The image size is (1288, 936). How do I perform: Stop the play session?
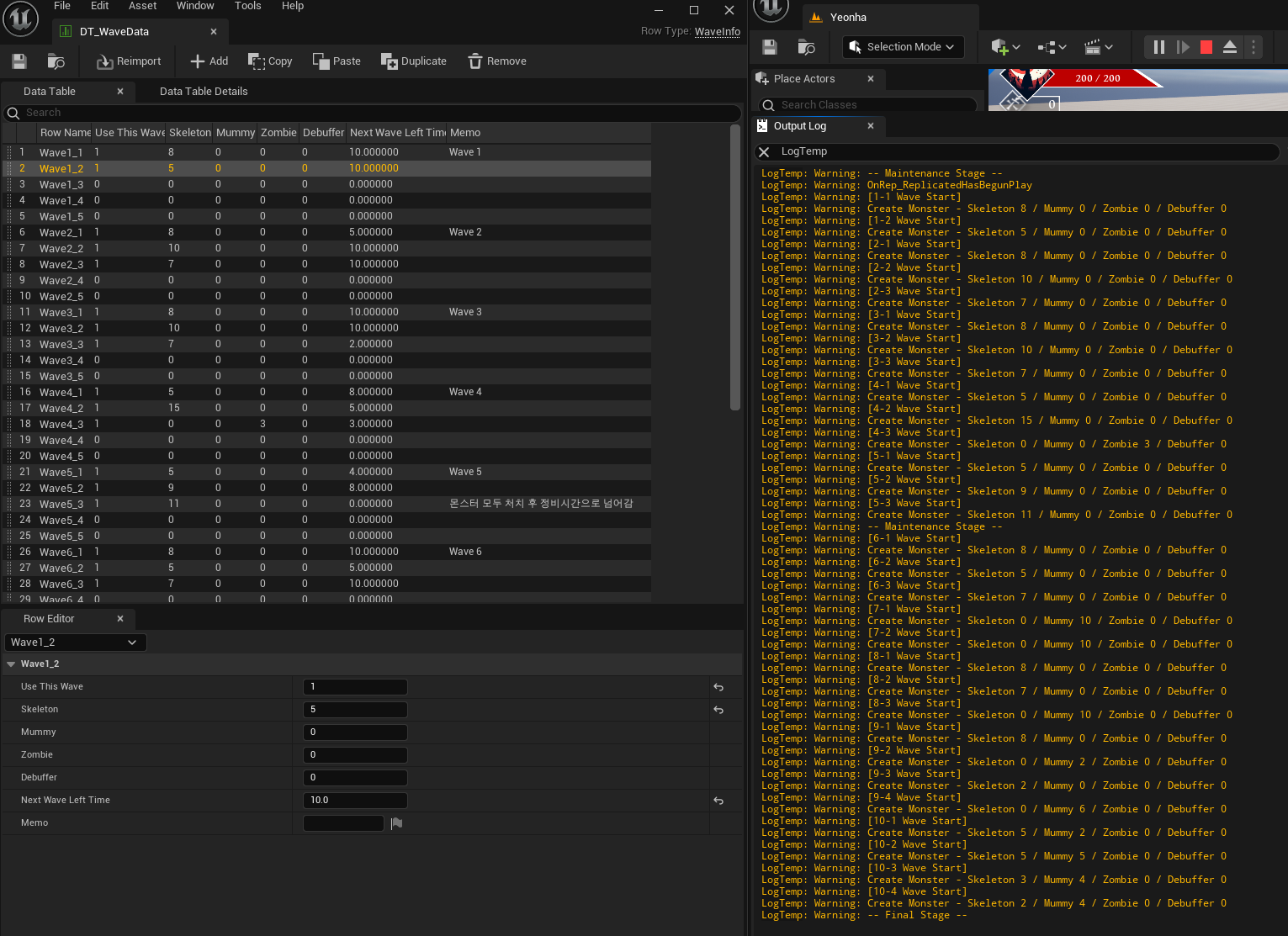click(x=1206, y=47)
